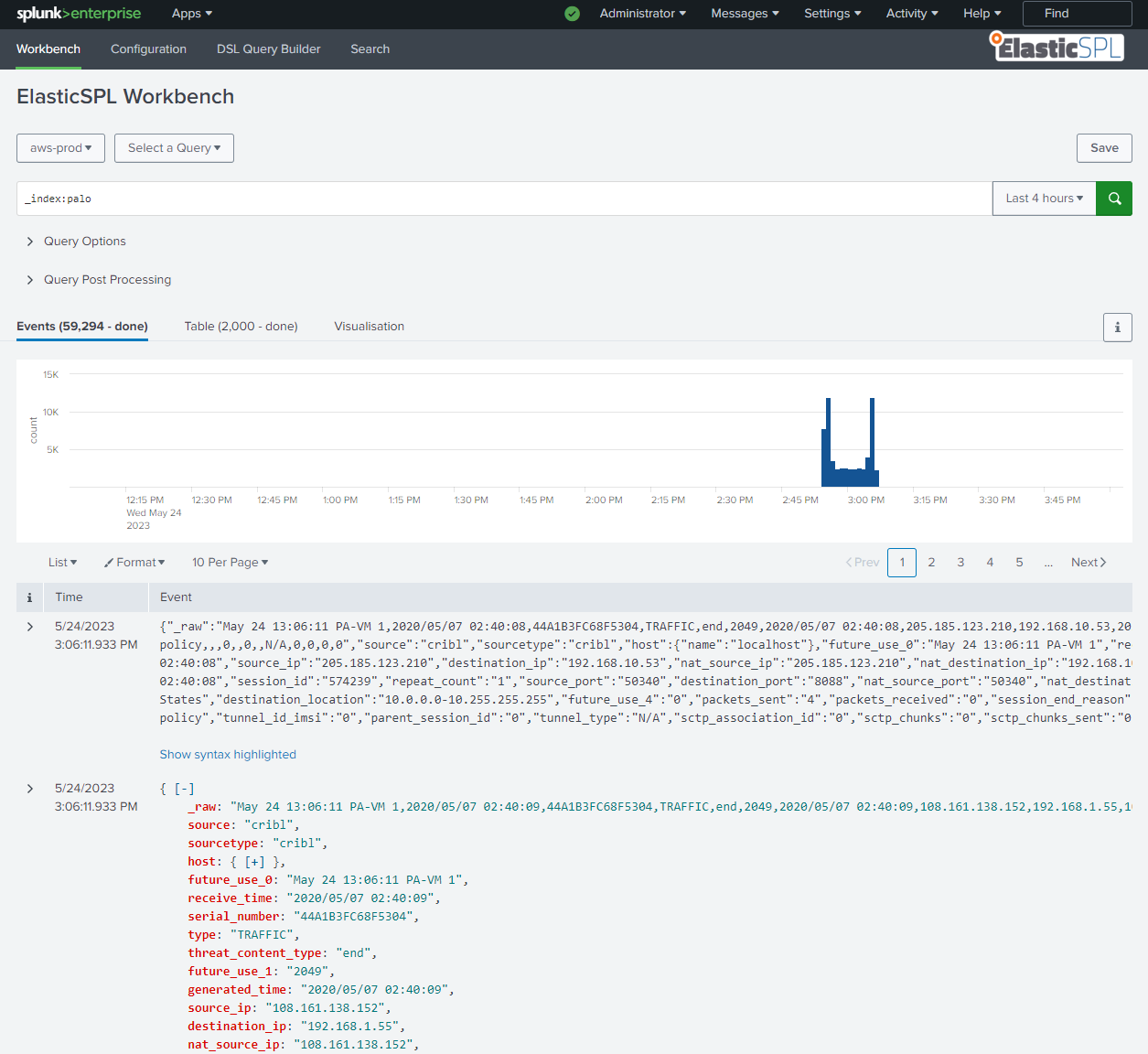Open search details via the "i" info button

point(1117,327)
